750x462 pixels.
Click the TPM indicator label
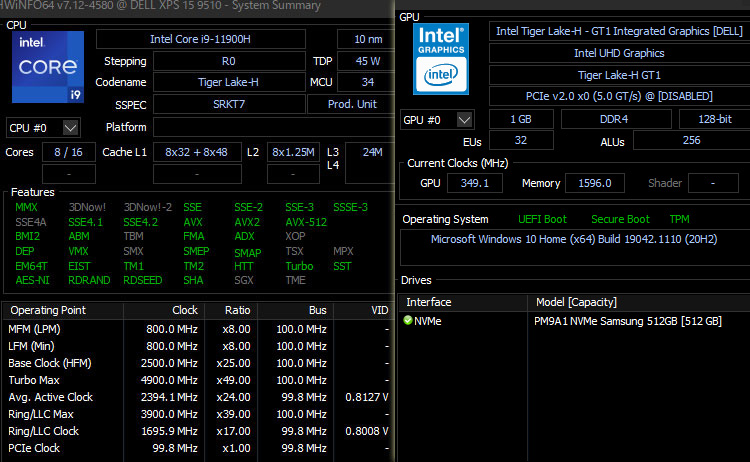pyautogui.click(x=679, y=219)
